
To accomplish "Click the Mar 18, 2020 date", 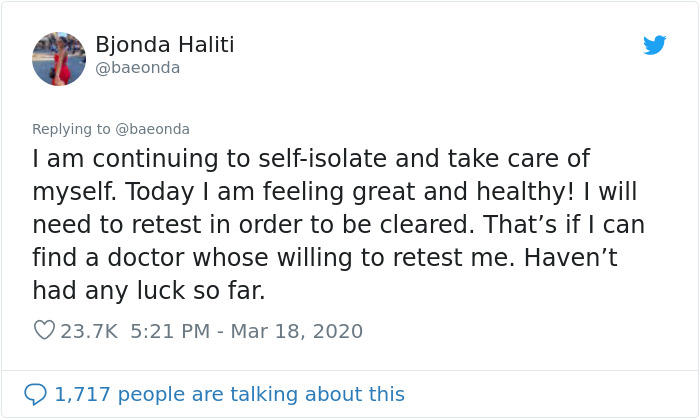I will 296,331.
